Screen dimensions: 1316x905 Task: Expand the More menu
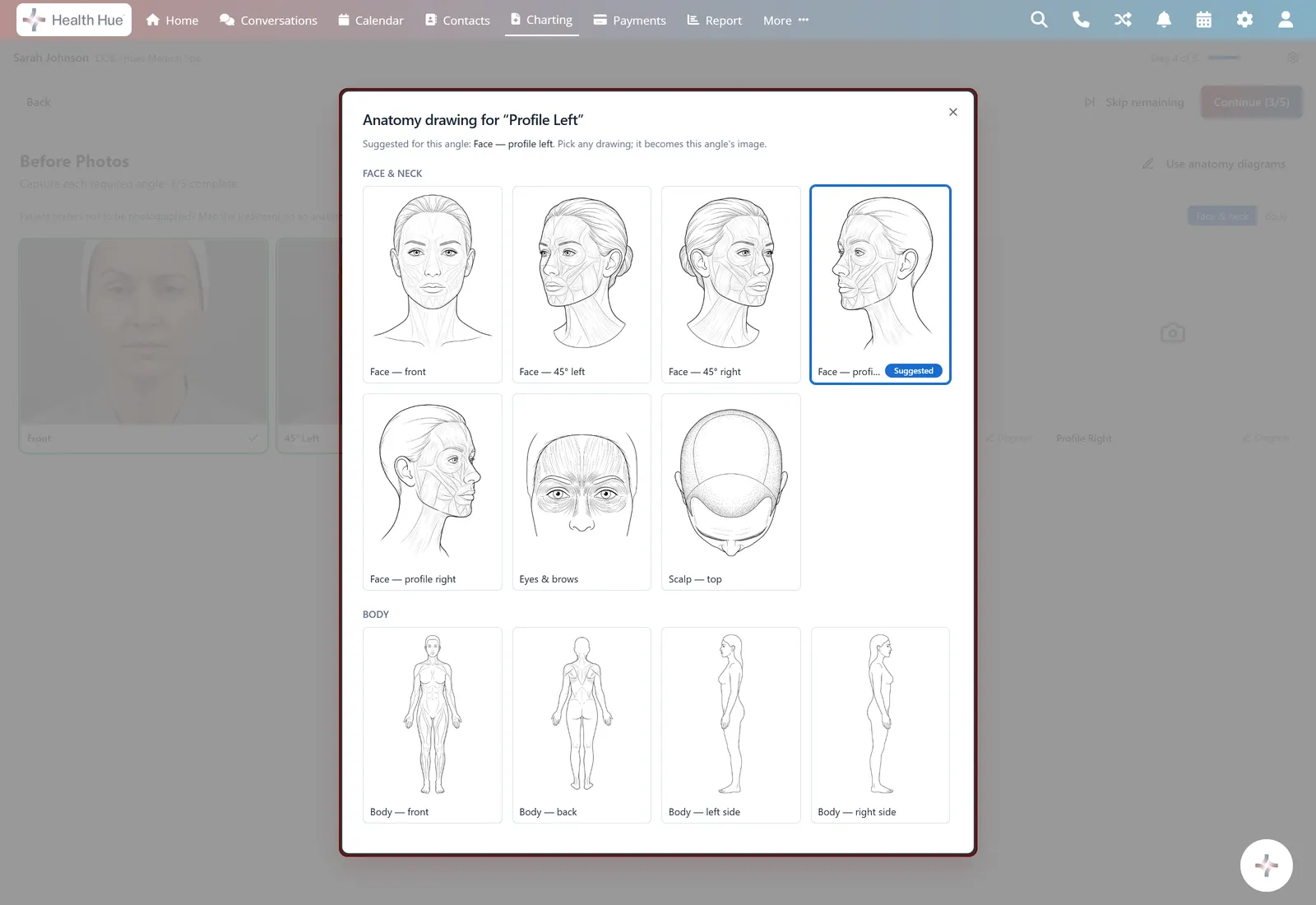785,20
